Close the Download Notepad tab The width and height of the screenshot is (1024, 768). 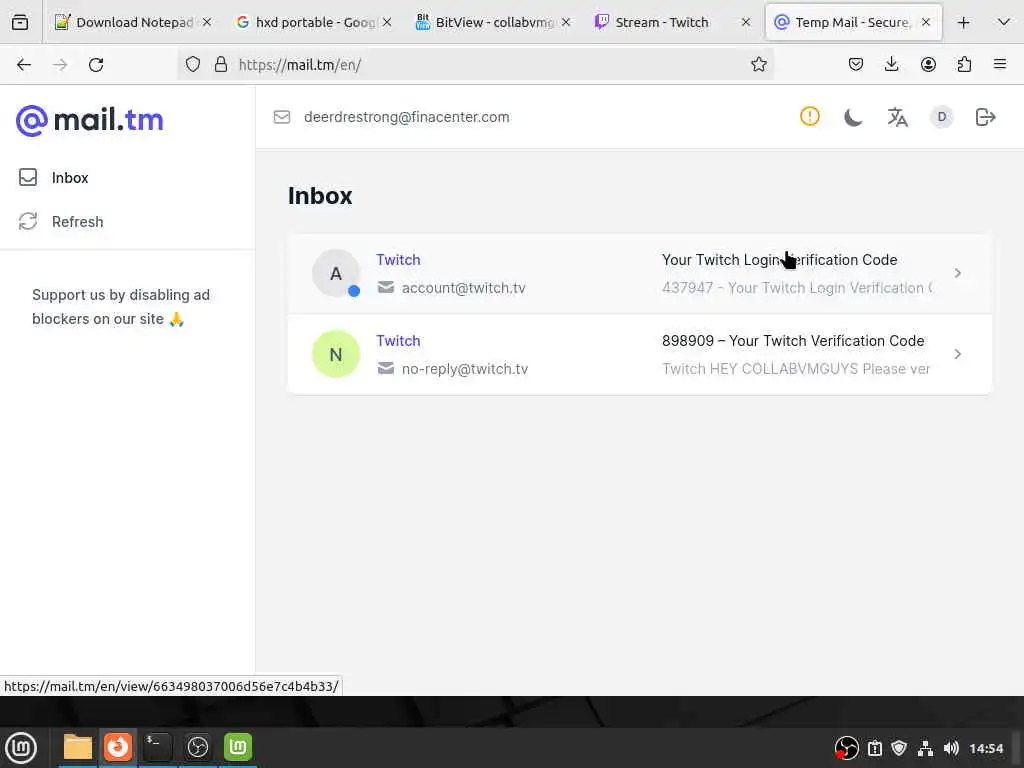pyautogui.click(x=206, y=22)
